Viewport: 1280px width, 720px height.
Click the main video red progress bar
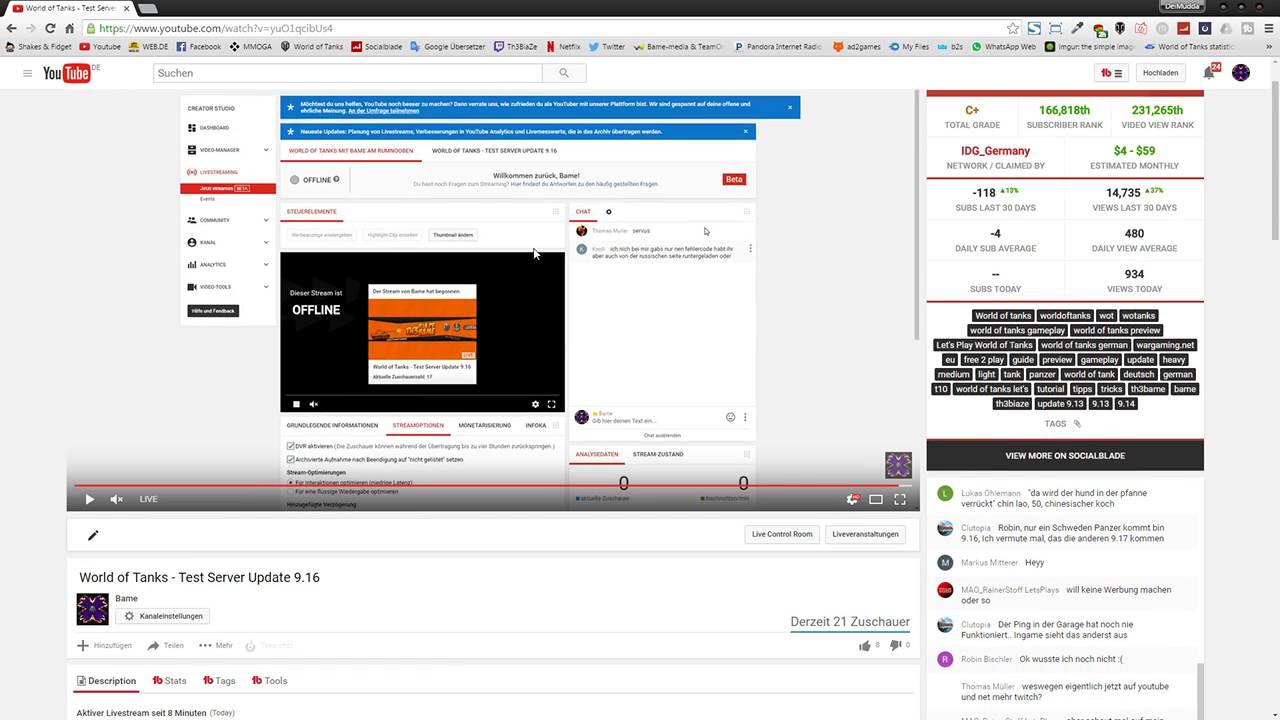coord(493,486)
